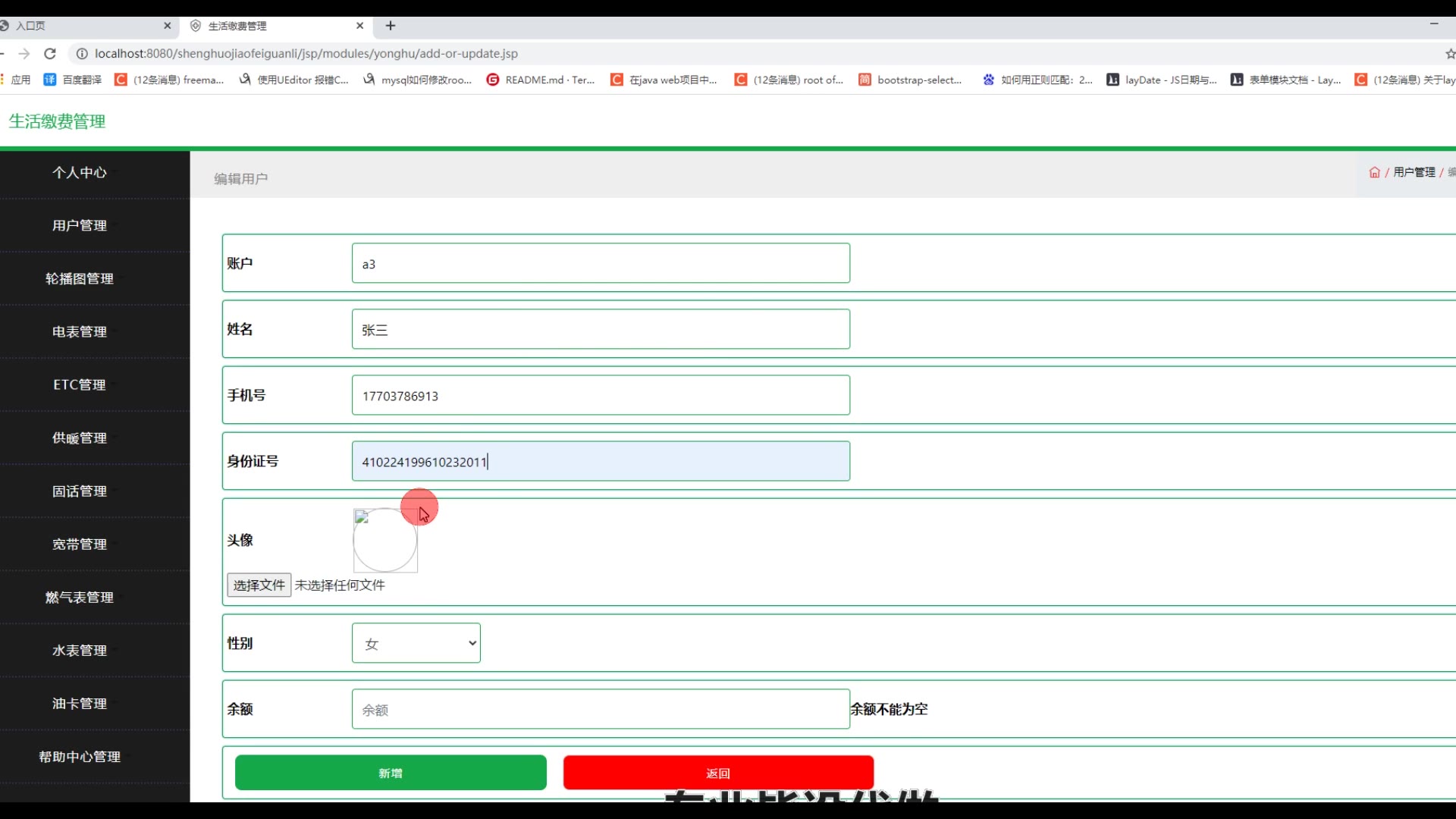The width and height of the screenshot is (1456, 819).
Task: Open 宽带管理 in the sidebar
Action: click(80, 544)
